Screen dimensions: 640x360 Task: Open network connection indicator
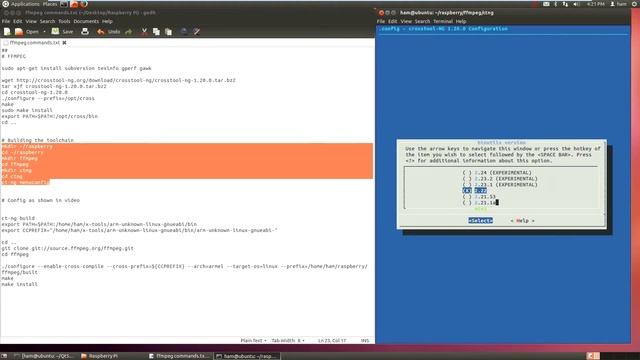565,4
